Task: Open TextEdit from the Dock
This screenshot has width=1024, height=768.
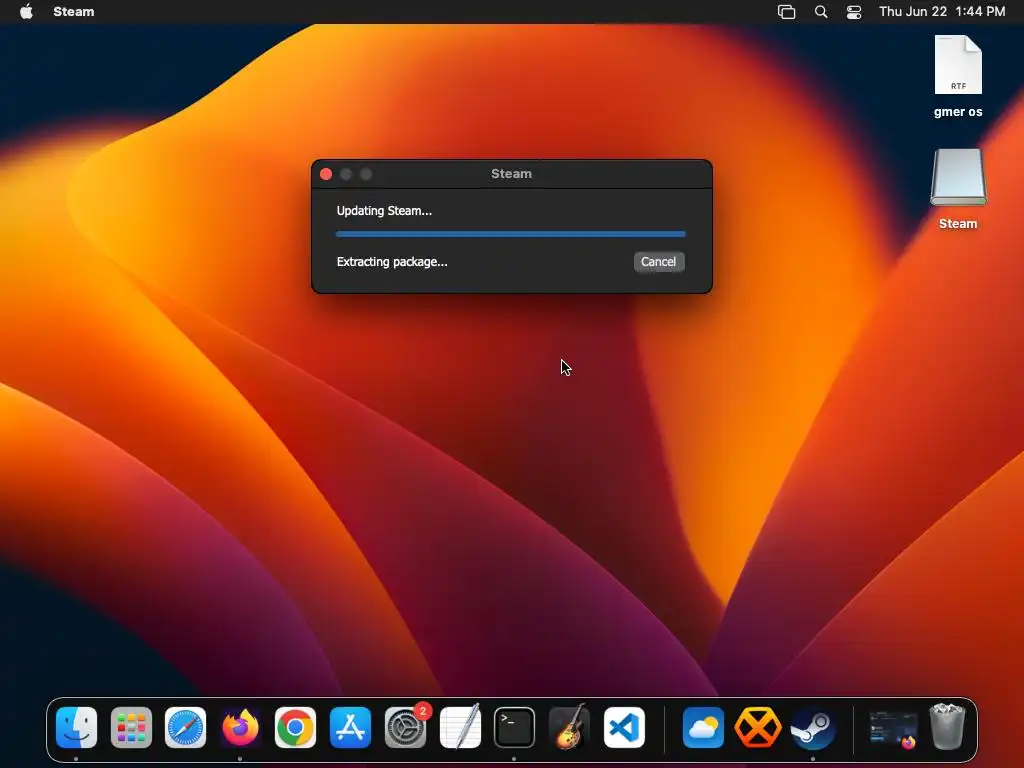Action: click(460, 727)
